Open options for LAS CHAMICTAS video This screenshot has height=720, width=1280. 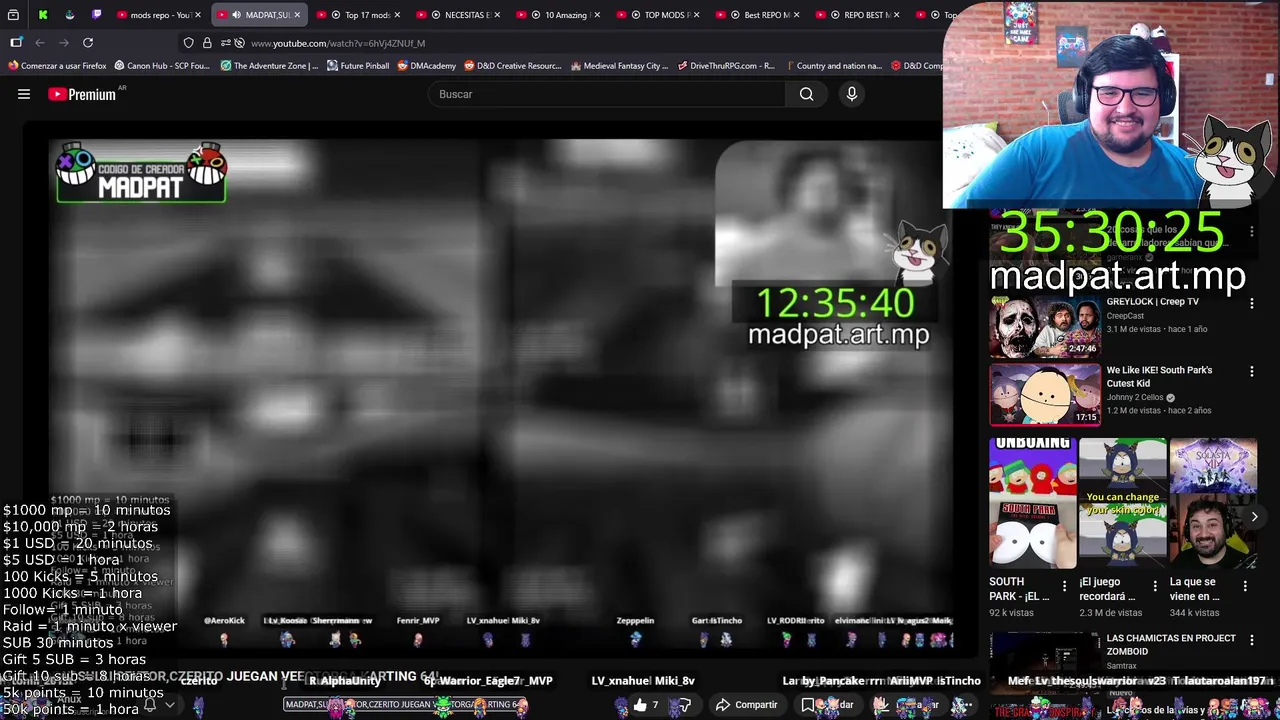[1251, 639]
